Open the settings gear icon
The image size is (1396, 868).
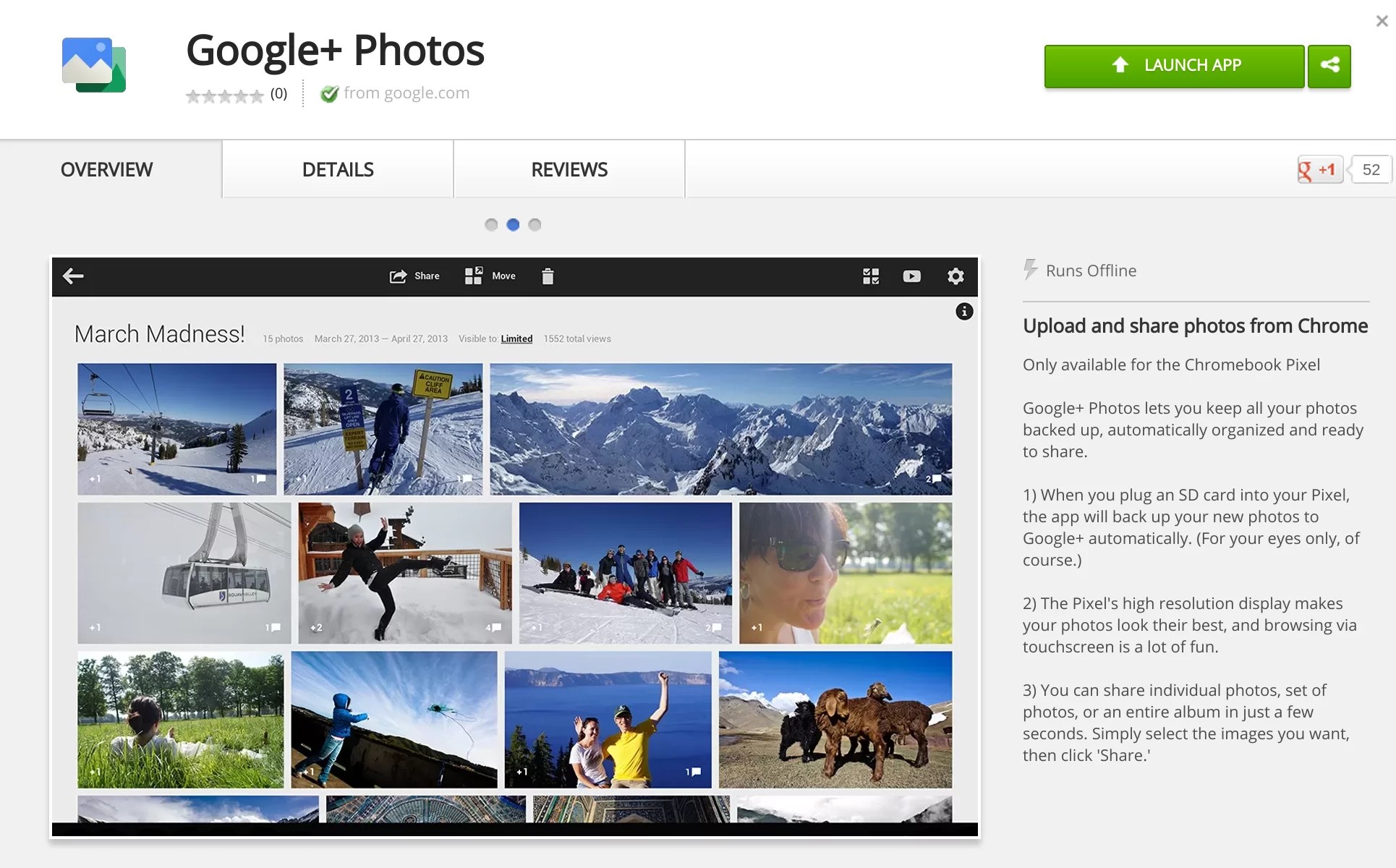coord(956,276)
